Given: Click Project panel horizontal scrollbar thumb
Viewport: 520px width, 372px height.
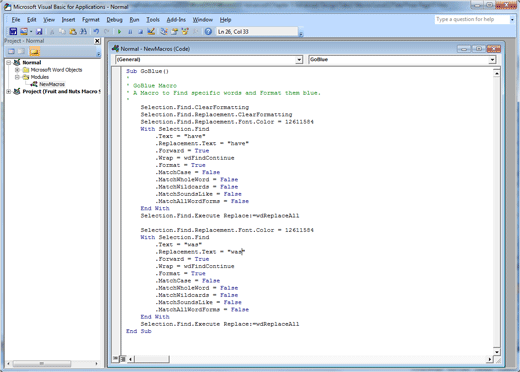Looking at the screenshot, I should (x=41, y=363).
